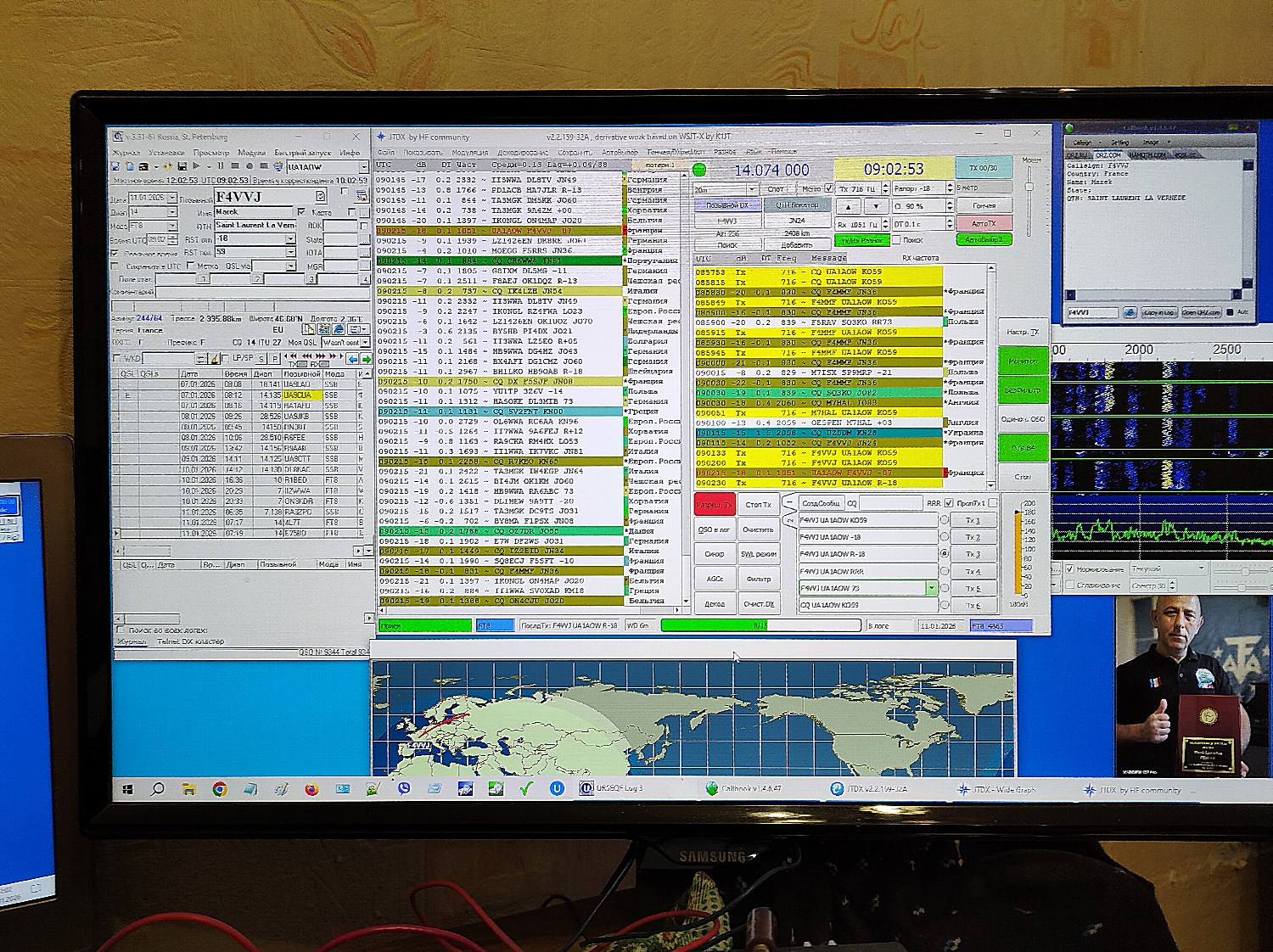Click the Windows taskbar search magnifier

tap(158, 789)
